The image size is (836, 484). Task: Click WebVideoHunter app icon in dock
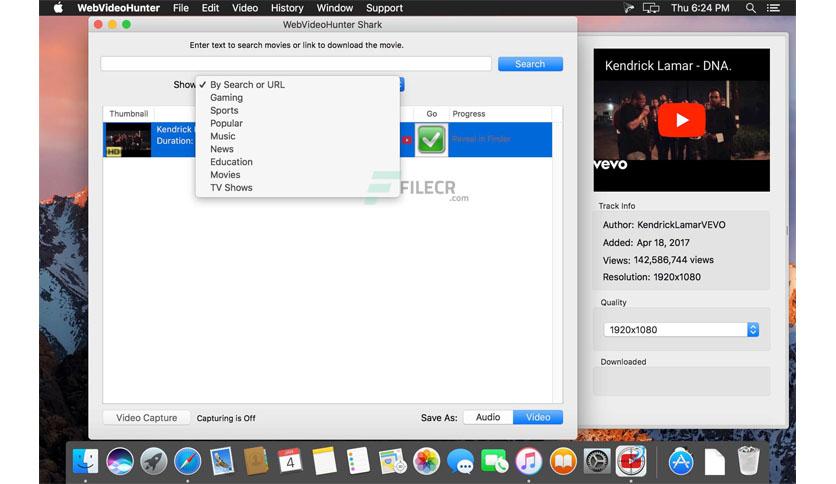point(631,461)
